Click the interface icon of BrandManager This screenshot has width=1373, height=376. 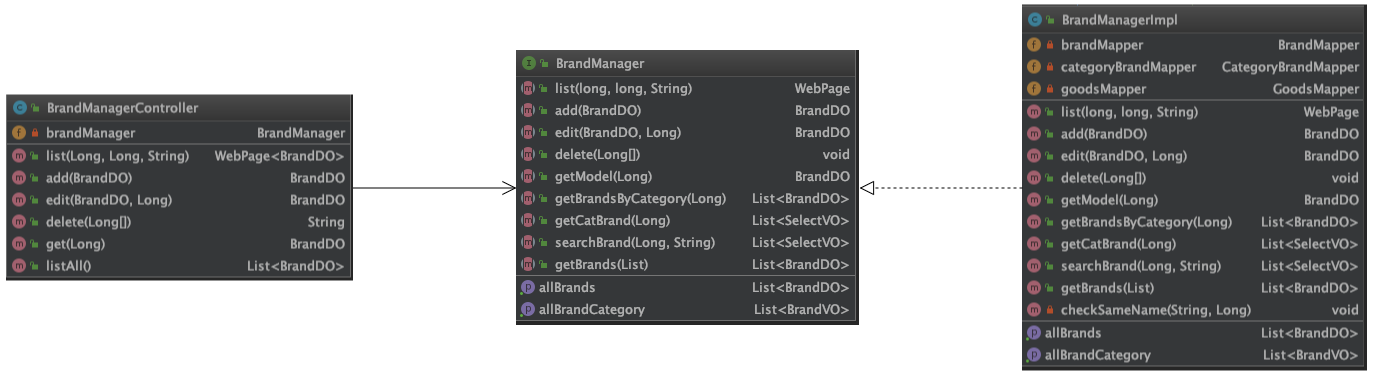click(529, 64)
